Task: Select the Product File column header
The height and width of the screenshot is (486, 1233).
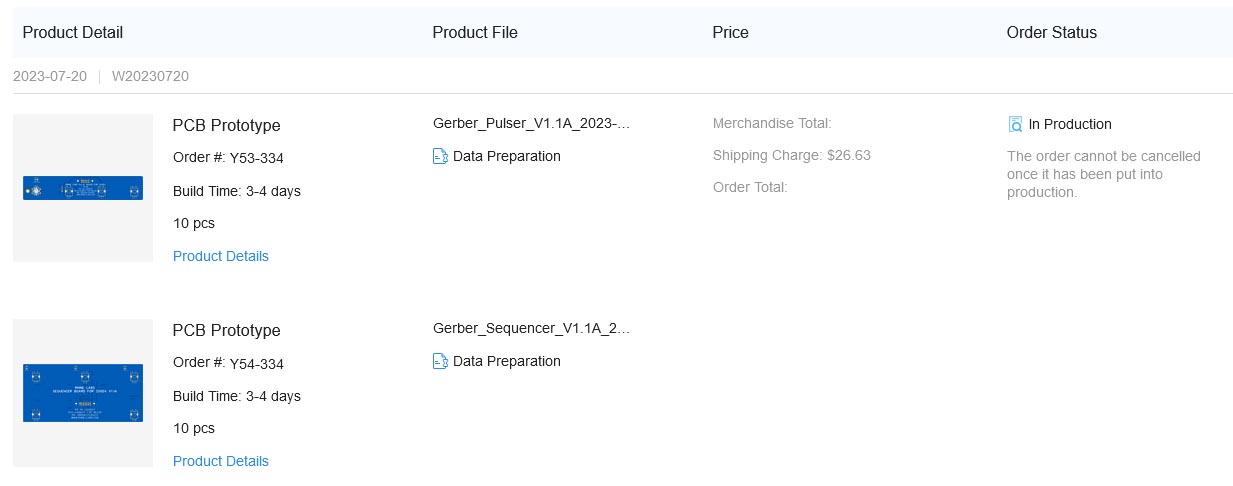Action: pos(475,32)
